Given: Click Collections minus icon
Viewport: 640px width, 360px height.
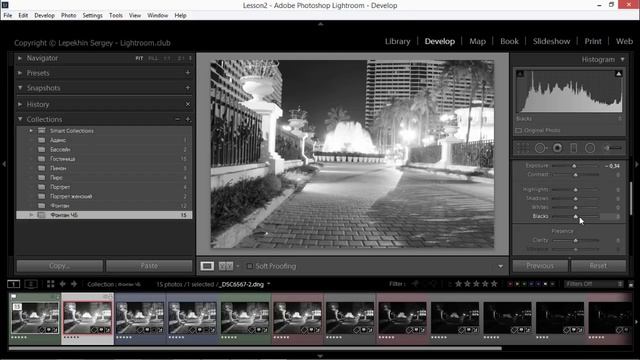Looking at the screenshot, I should [178, 119].
